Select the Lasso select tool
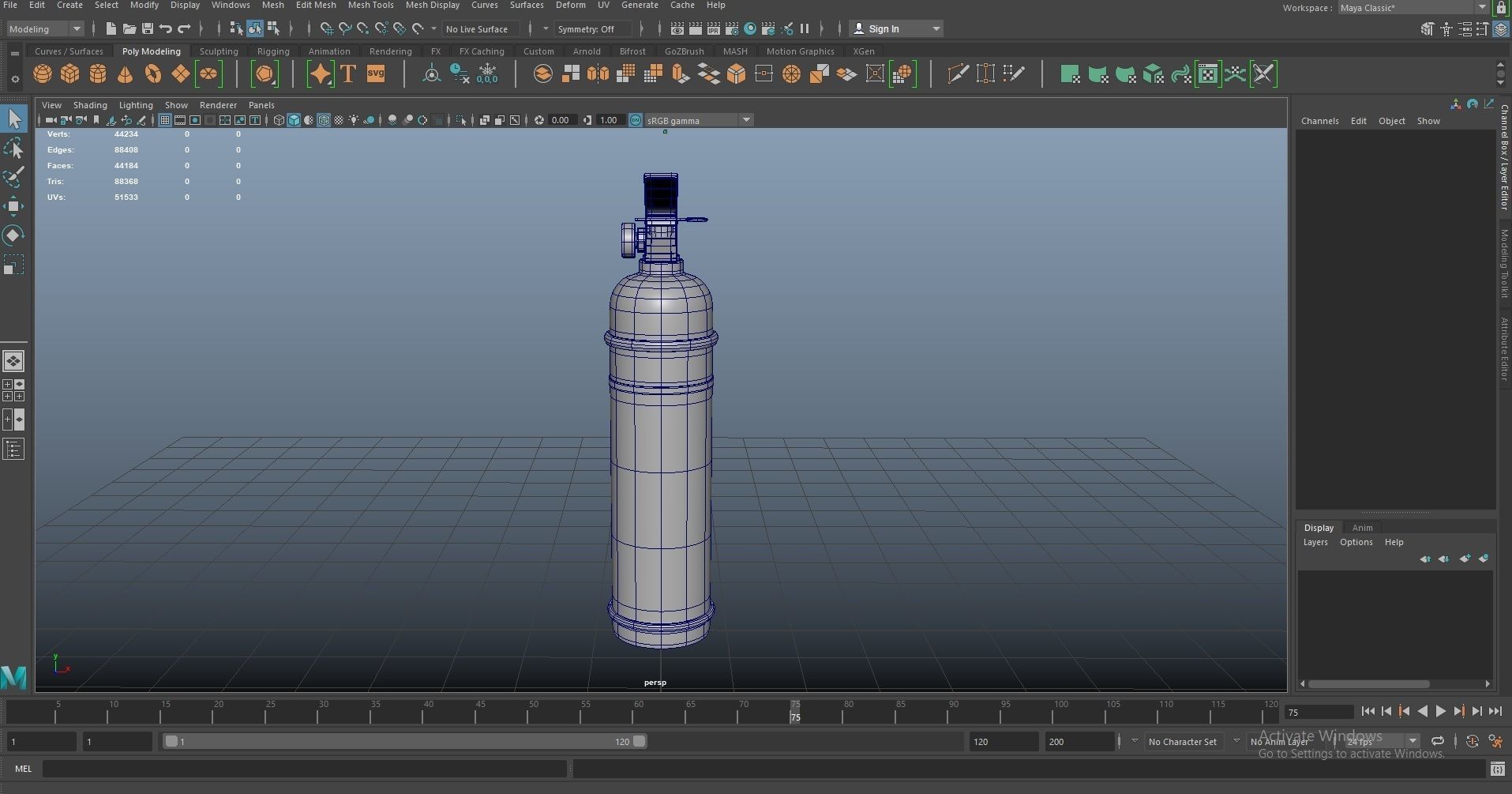Screen dimensions: 1512x794 tap(13, 148)
